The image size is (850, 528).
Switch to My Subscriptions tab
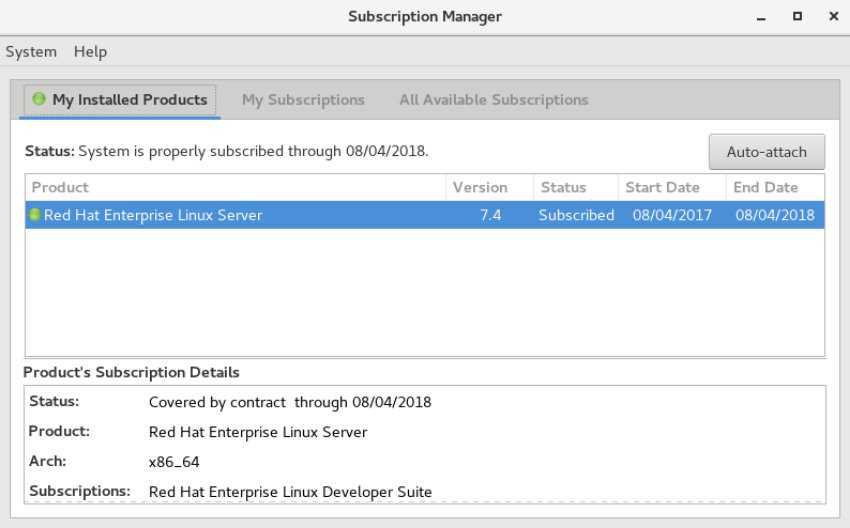click(x=303, y=100)
